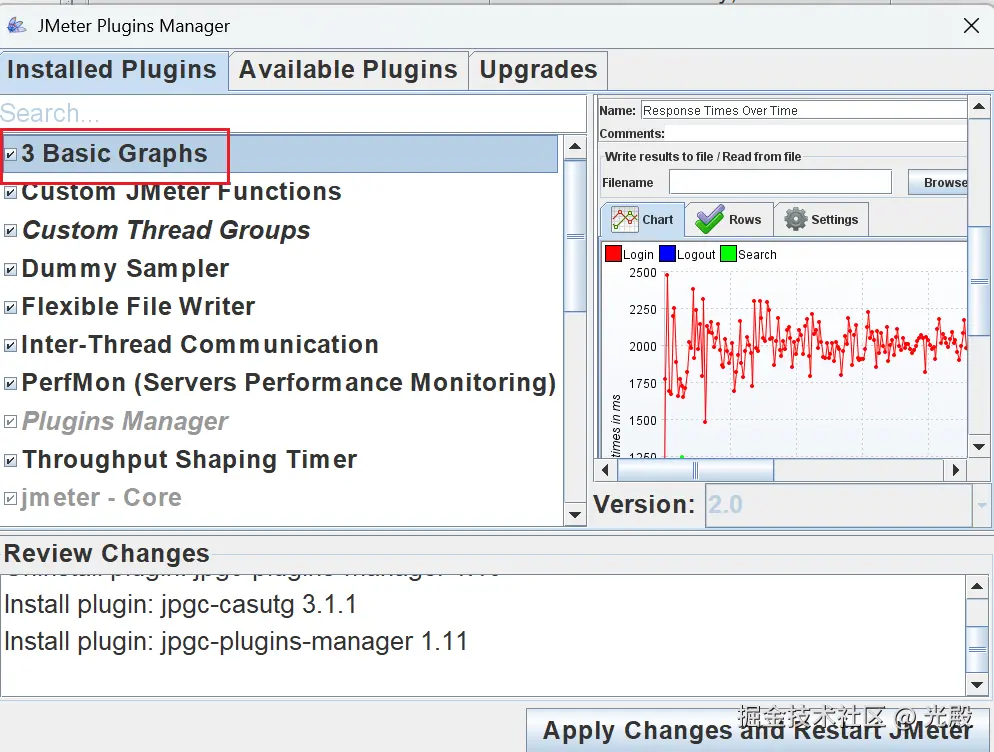Select the Settings tab in preview

(821, 219)
